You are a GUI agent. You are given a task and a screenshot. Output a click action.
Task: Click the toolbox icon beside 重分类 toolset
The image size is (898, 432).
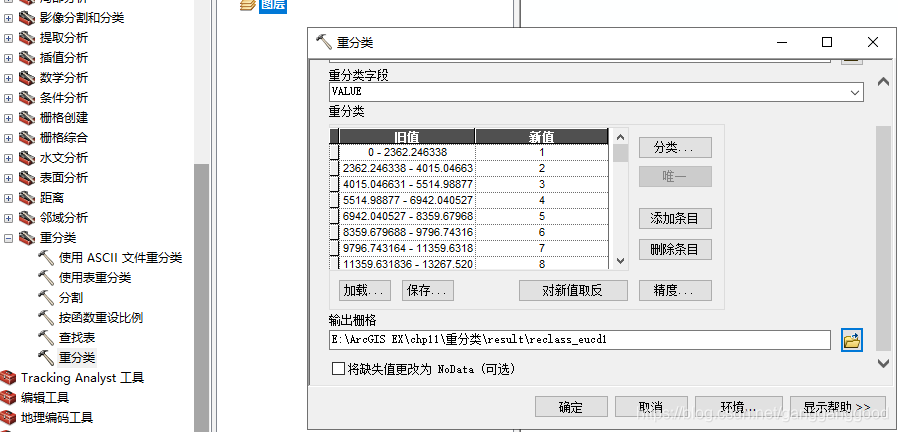(26, 238)
